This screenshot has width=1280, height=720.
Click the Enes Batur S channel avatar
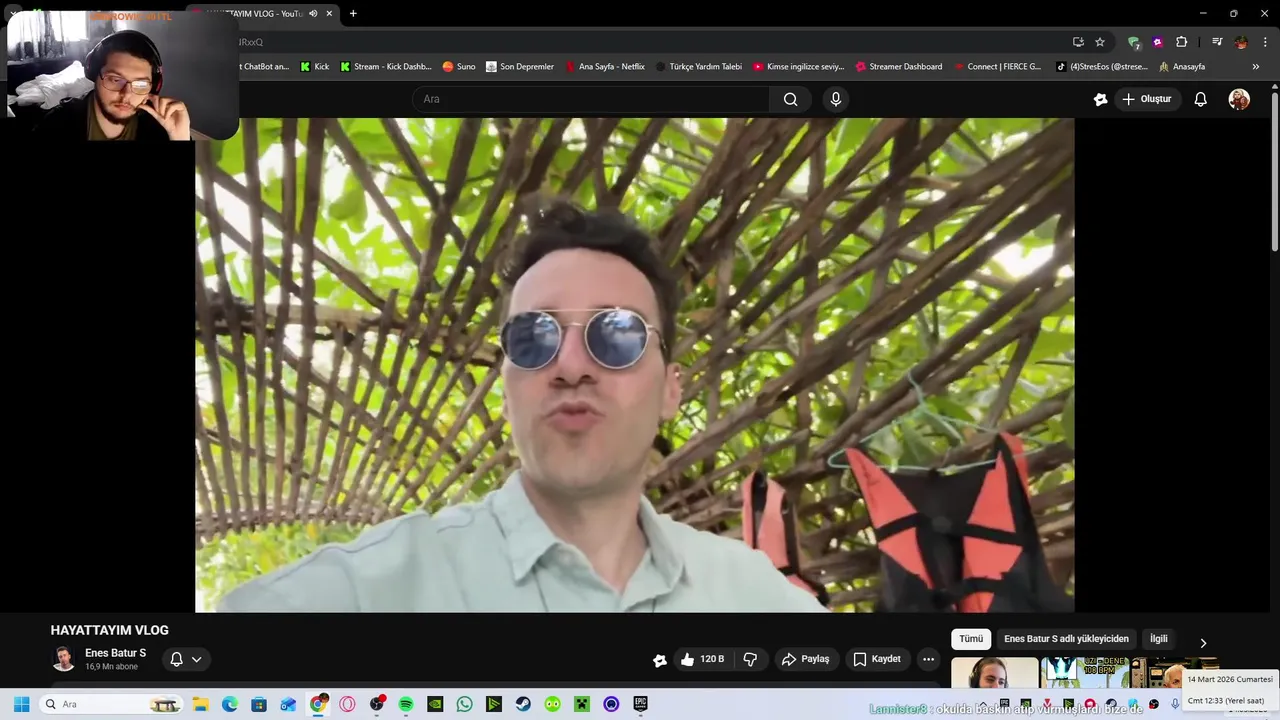pos(63,659)
